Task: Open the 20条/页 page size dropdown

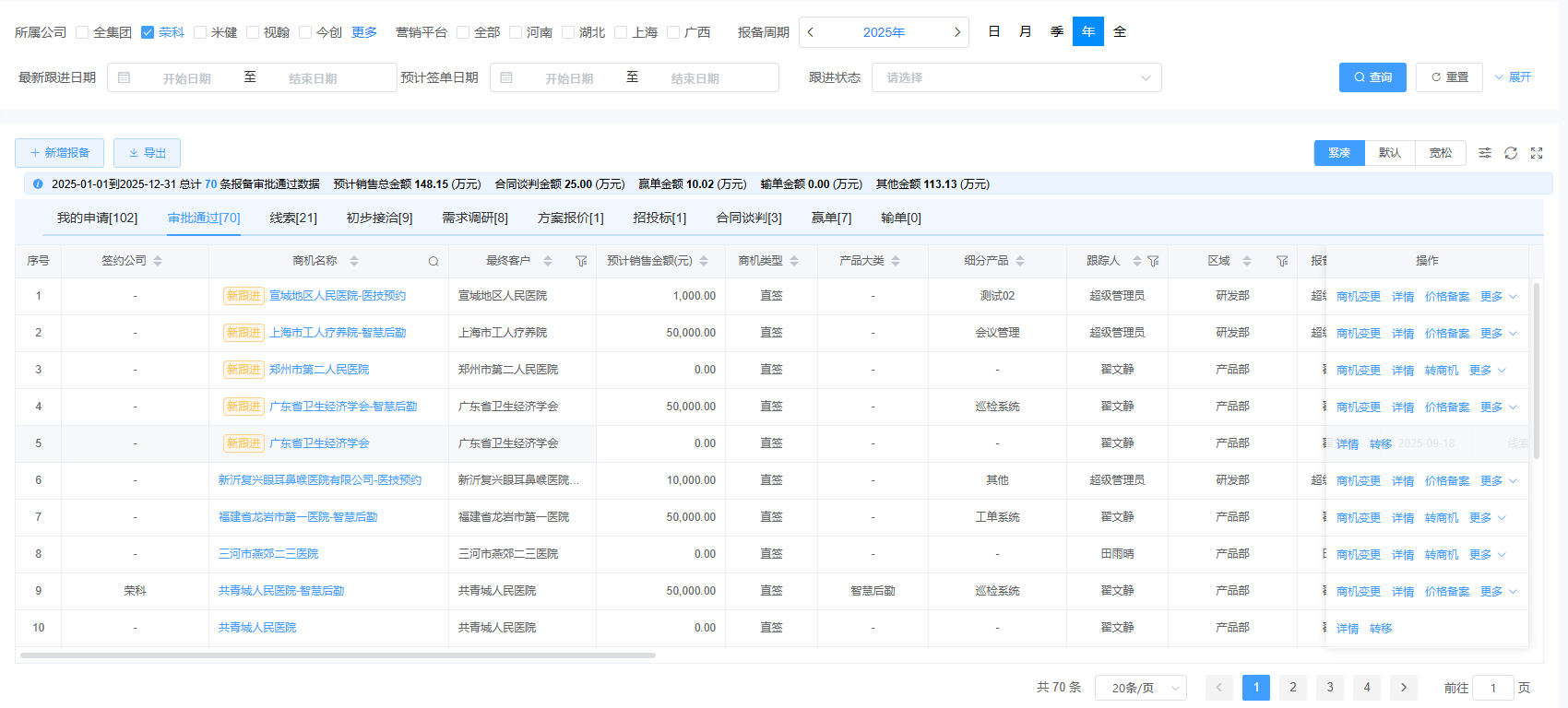Action: pyautogui.click(x=1140, y=688)
